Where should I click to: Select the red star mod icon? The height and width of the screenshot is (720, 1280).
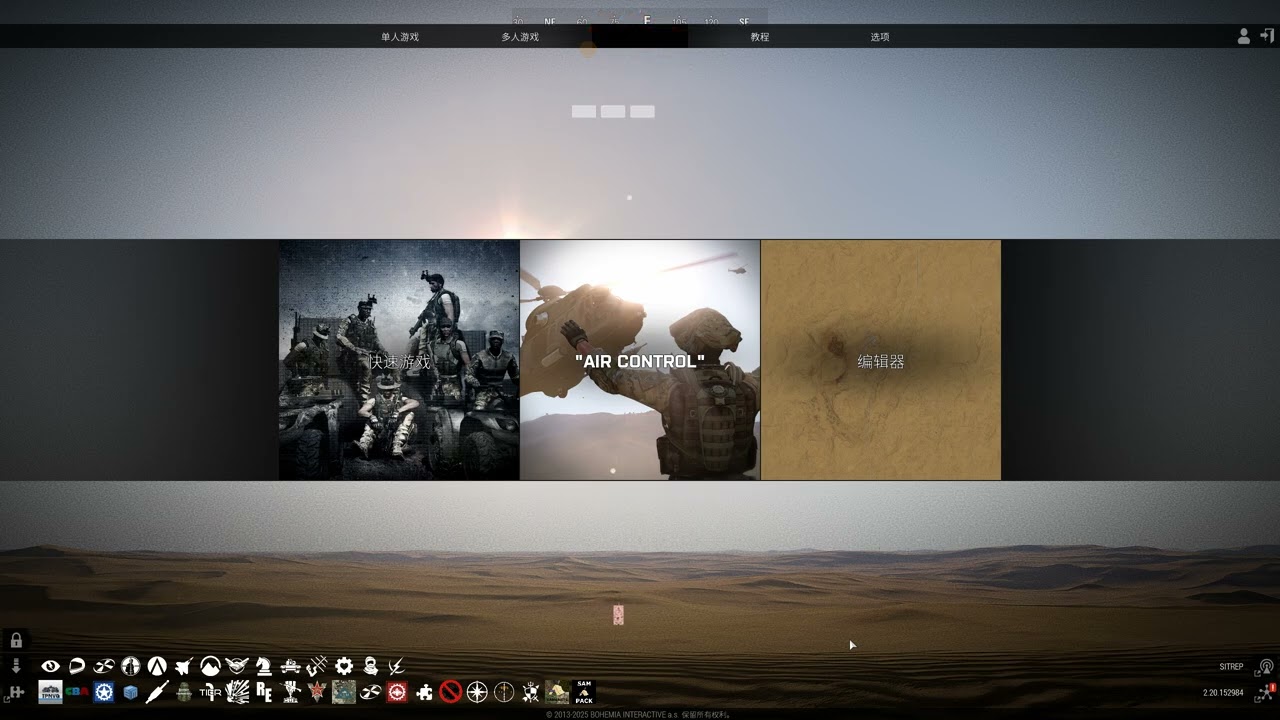(x=317, y=692)
